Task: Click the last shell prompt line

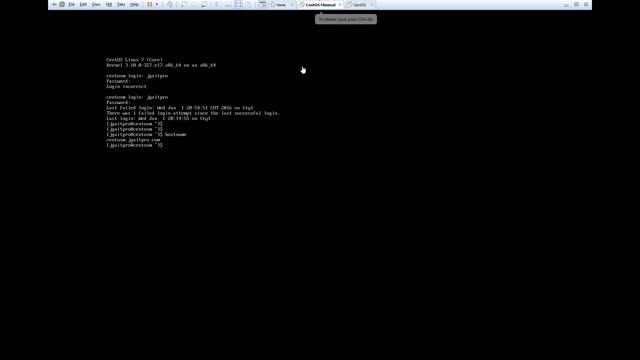Action: pos(135,145)
